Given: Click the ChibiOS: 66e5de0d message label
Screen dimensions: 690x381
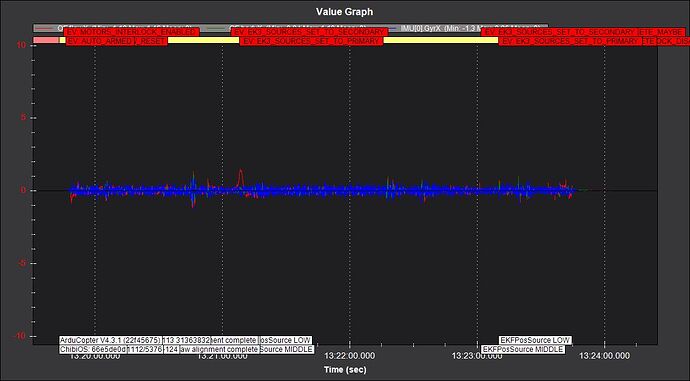Looking at the screenshot, I should [93, 349].
